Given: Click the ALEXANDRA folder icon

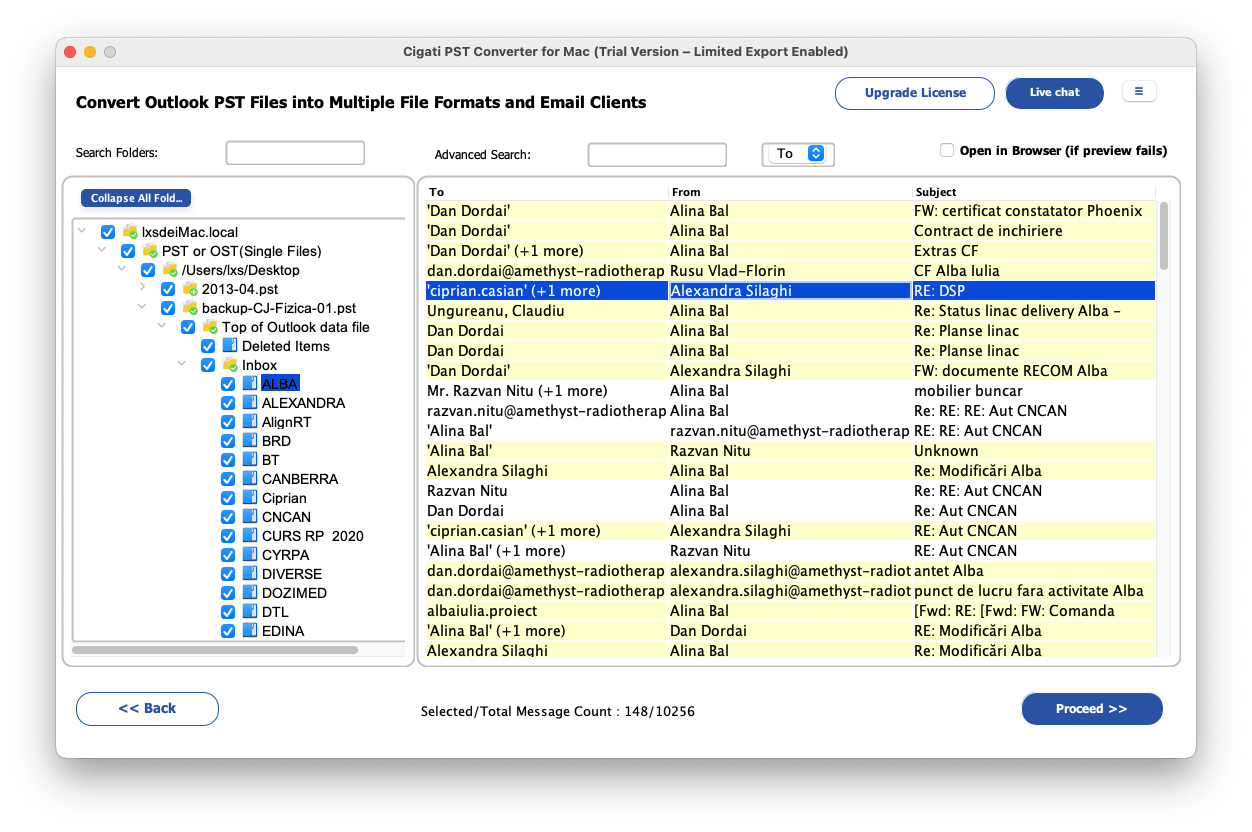Looking at the screenshot, I should tap(250, 403).
